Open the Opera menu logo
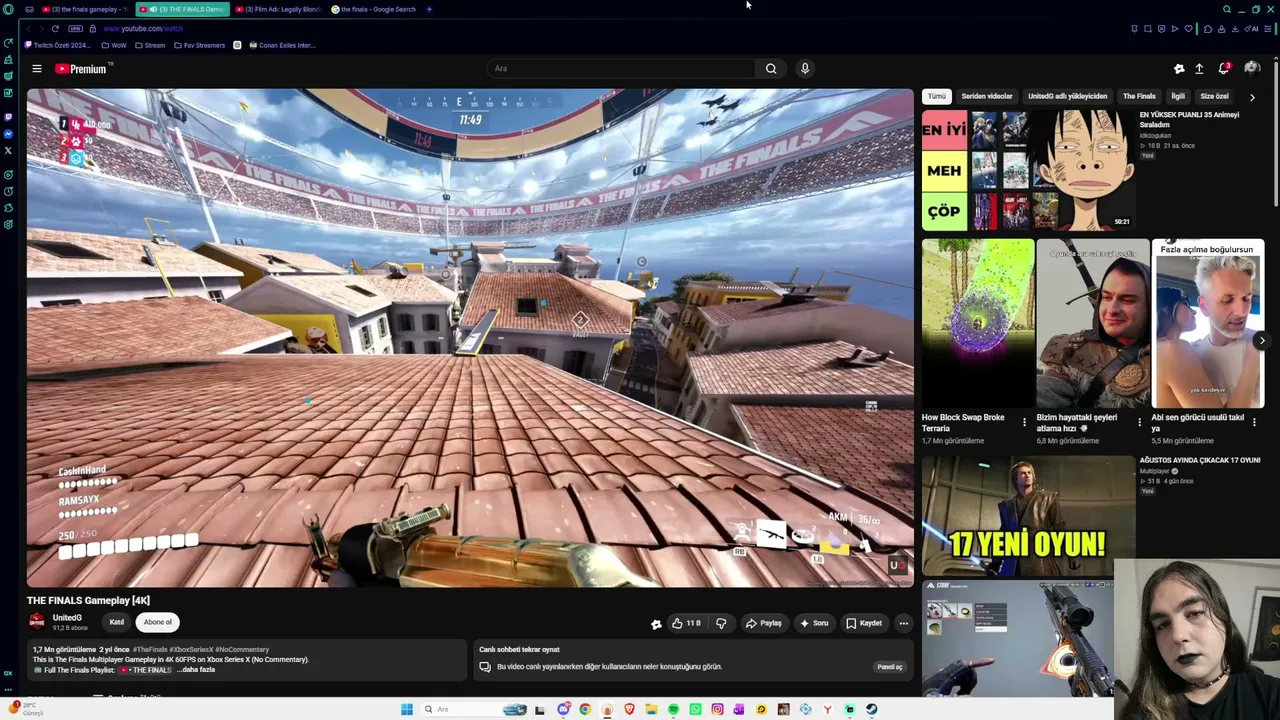Screen dimensions: 1280x720 (x=9, y=9)
